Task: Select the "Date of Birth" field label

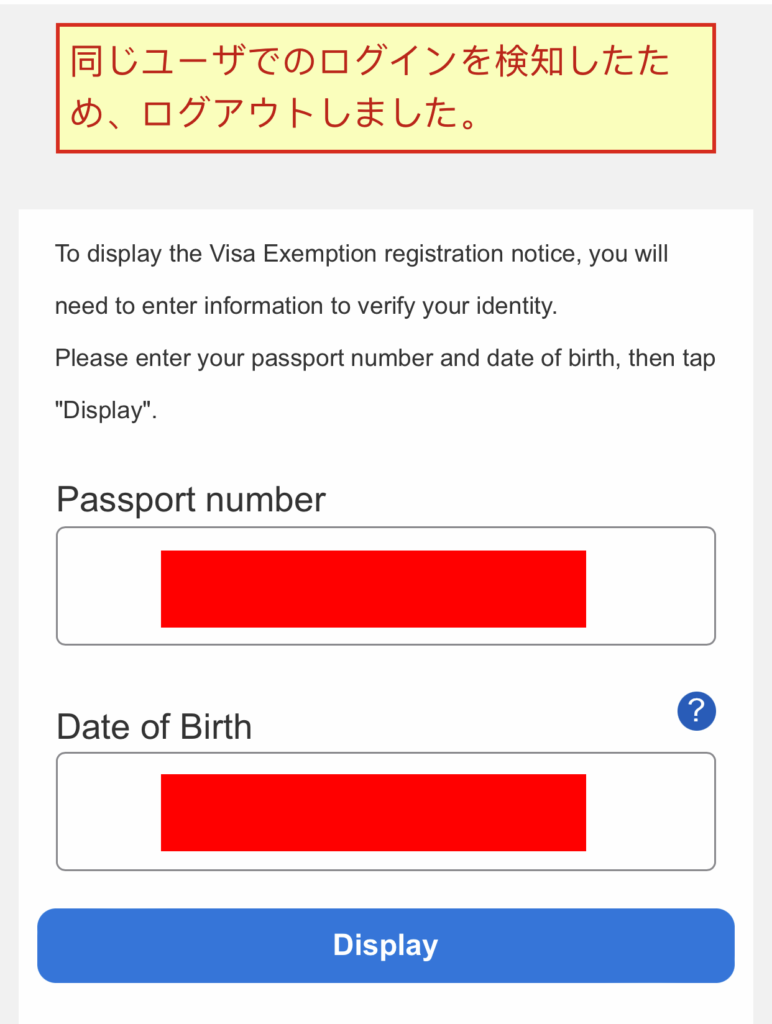Action: point(154,727)
